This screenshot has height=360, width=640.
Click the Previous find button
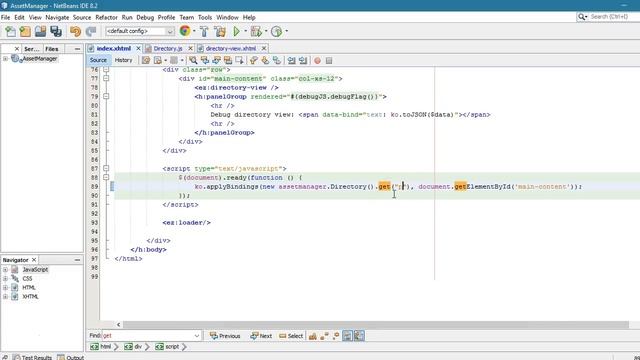click(x=225, y=336)
